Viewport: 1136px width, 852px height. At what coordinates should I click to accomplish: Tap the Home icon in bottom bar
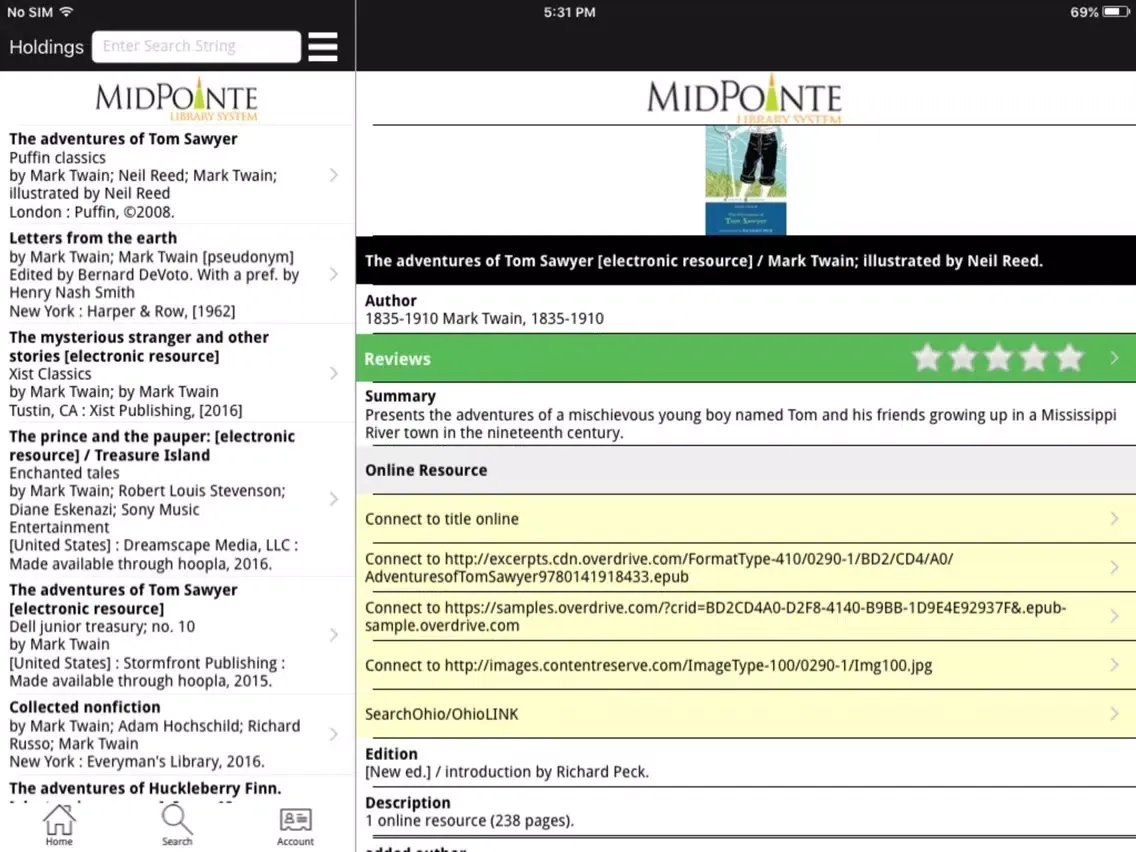tap(59, 824)
